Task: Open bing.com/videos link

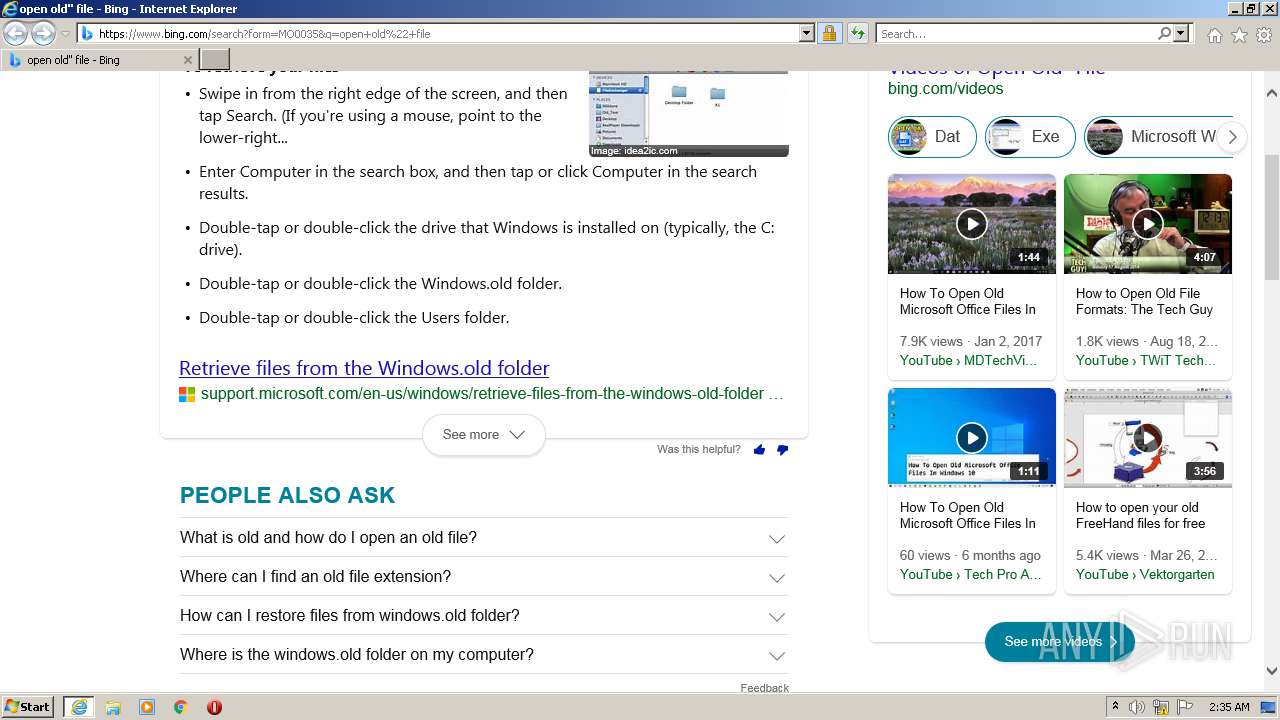Action: click(945, 89)
